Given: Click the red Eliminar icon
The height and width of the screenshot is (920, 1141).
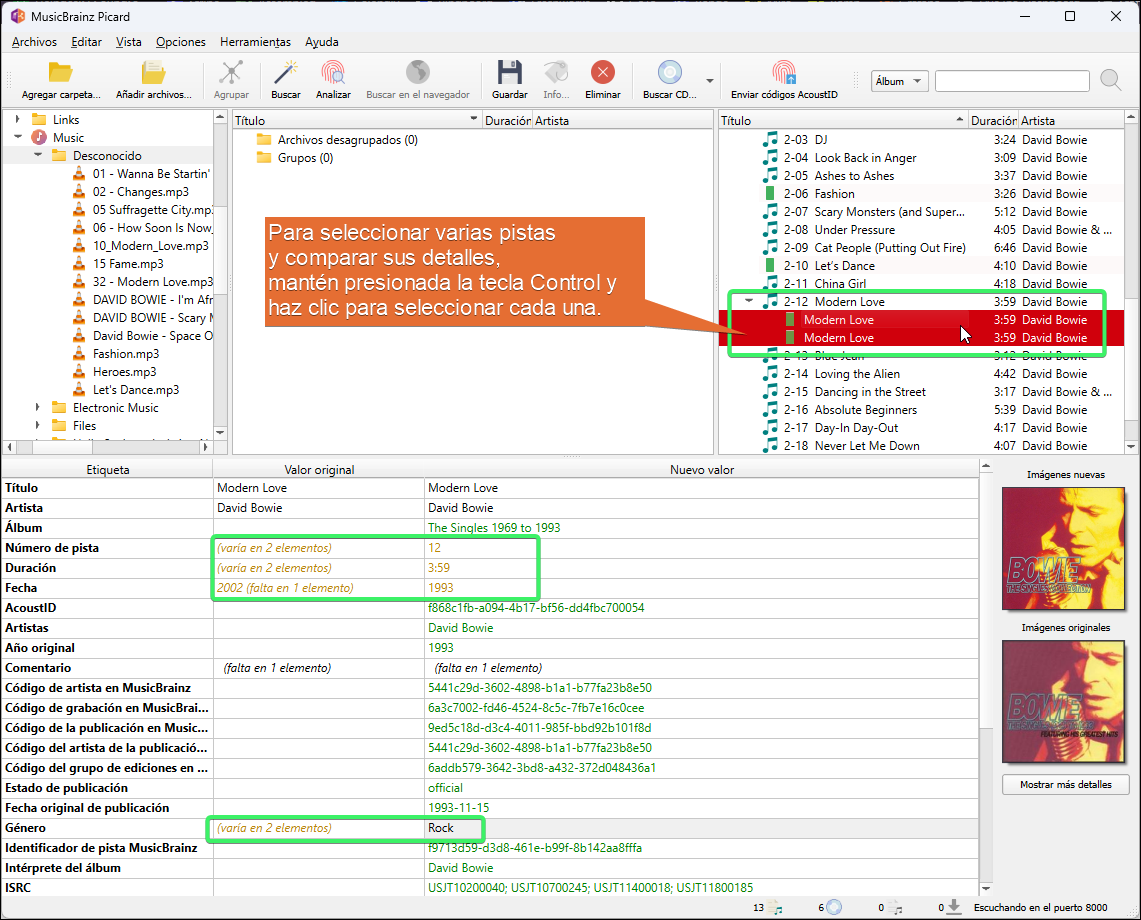Looking at the screenshot, I should [603, 73].
